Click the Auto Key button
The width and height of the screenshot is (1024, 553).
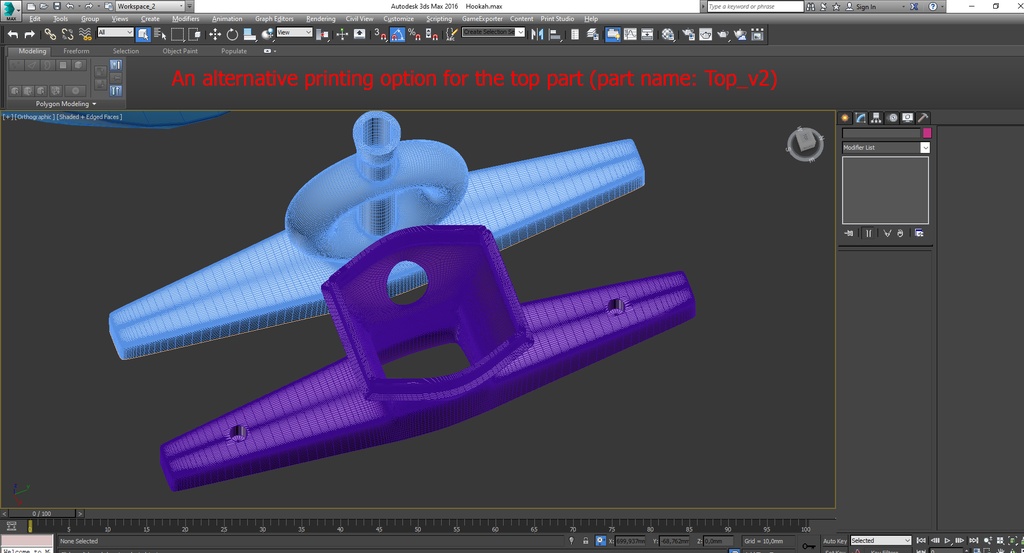(x=835, y=541)
